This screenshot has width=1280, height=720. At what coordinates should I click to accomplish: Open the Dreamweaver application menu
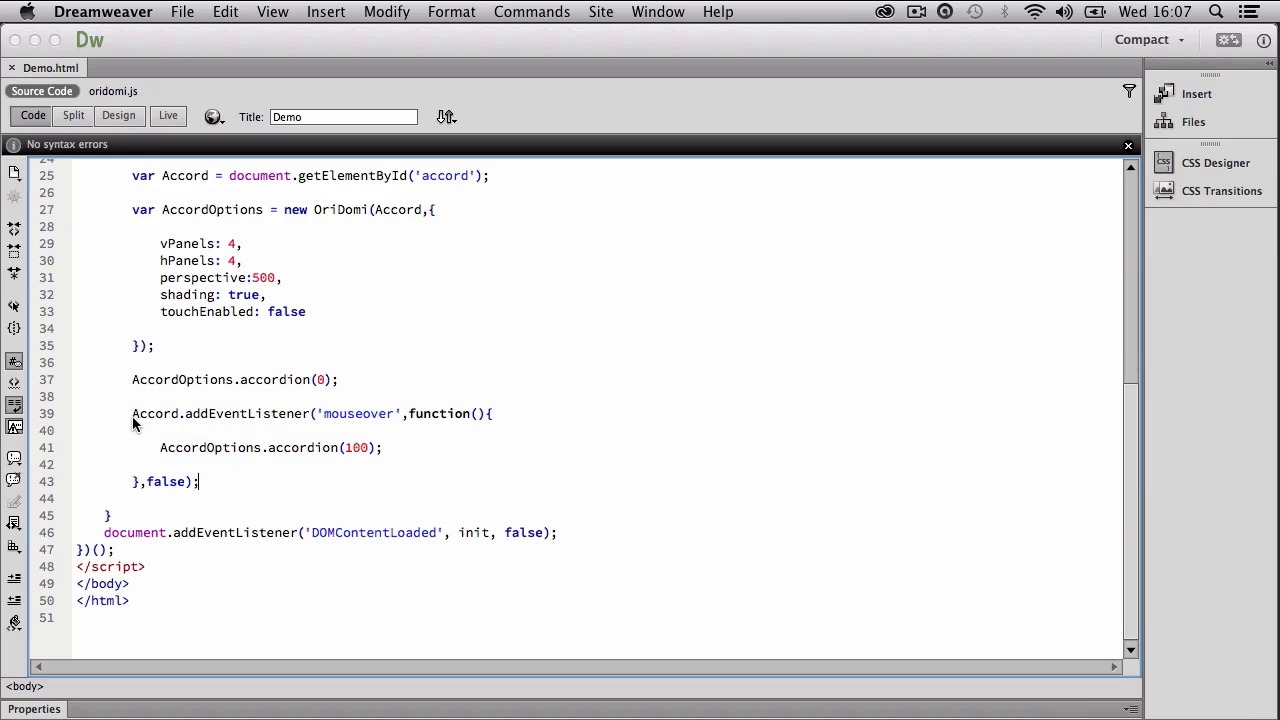[103, 12]
